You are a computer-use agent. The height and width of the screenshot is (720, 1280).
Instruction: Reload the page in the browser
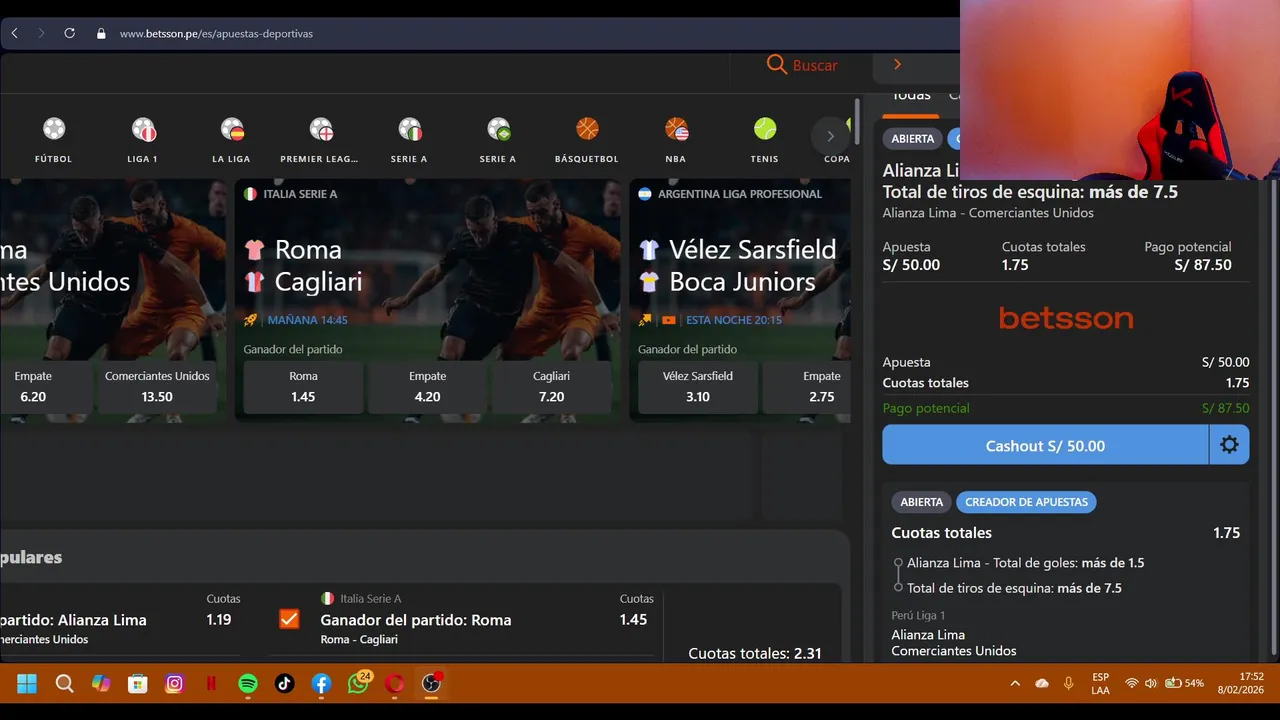[x=69, y=33]
